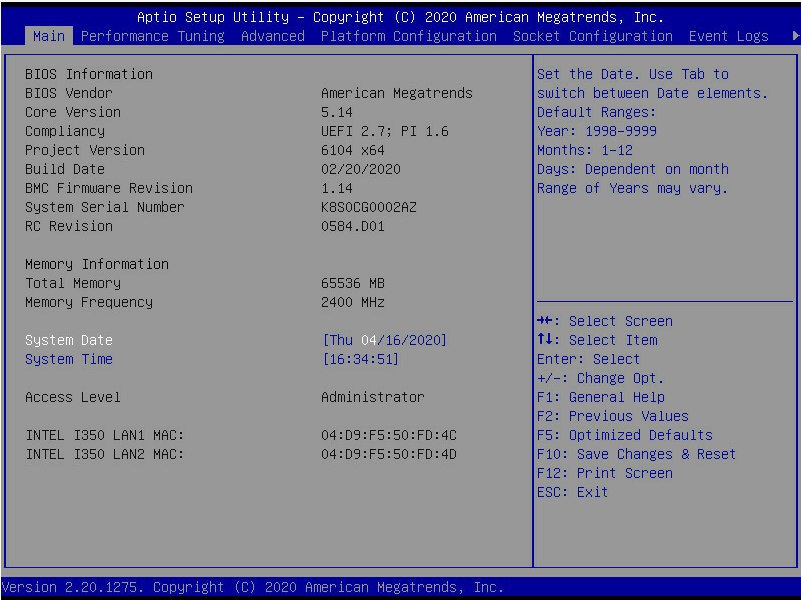The height and width of the screenshot is (600, 801).
Task: Click Project Version value 6104 x64
Action: (x=352, y=150)
